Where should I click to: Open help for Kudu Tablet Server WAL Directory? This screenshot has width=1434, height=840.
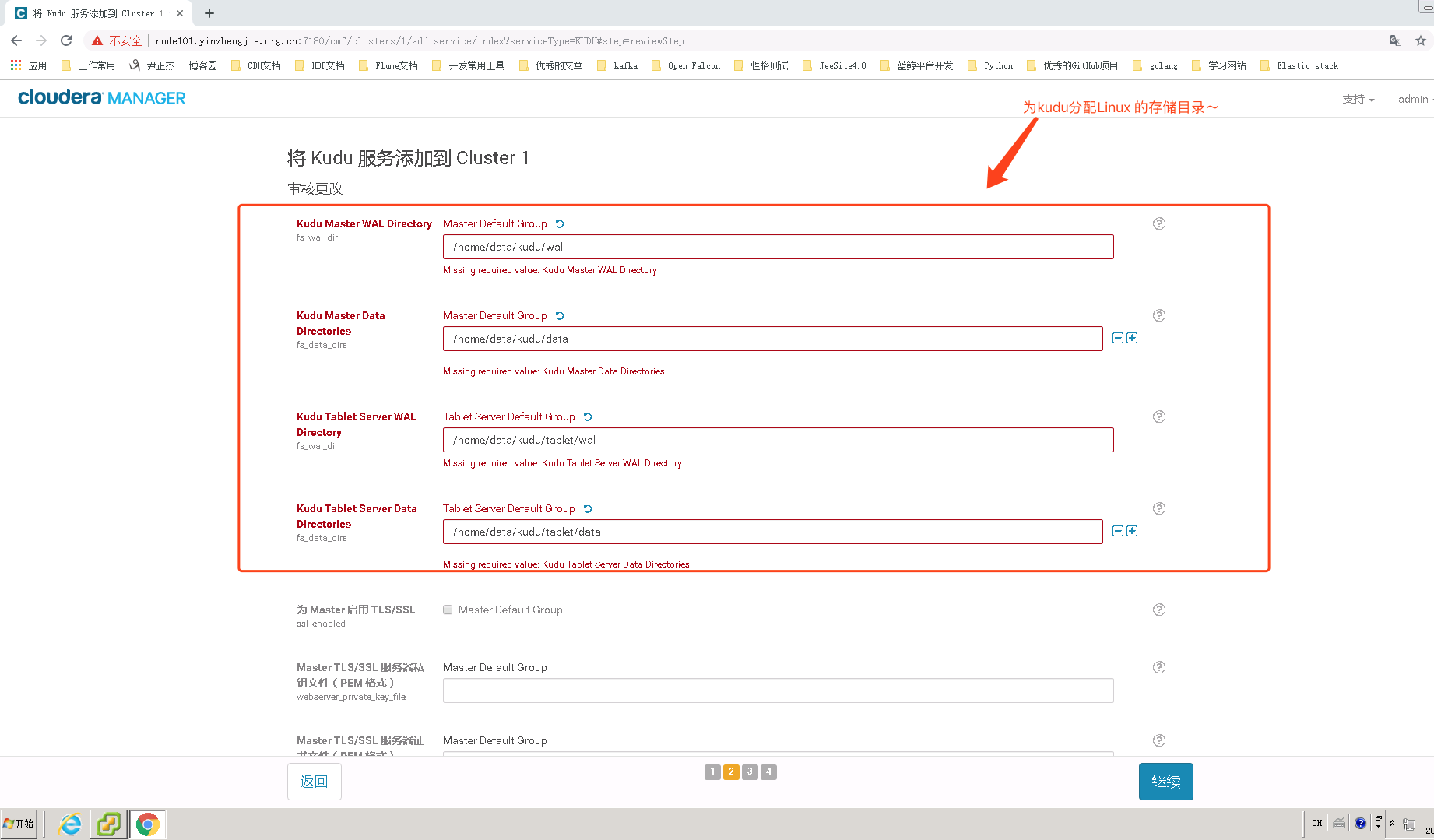point(1159,416)
